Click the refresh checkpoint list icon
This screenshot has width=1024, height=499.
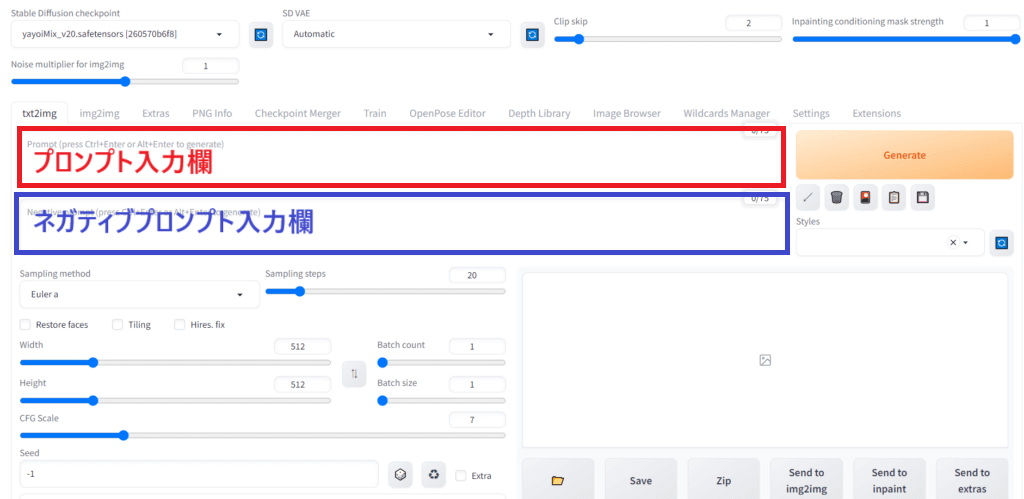(261, 35)
